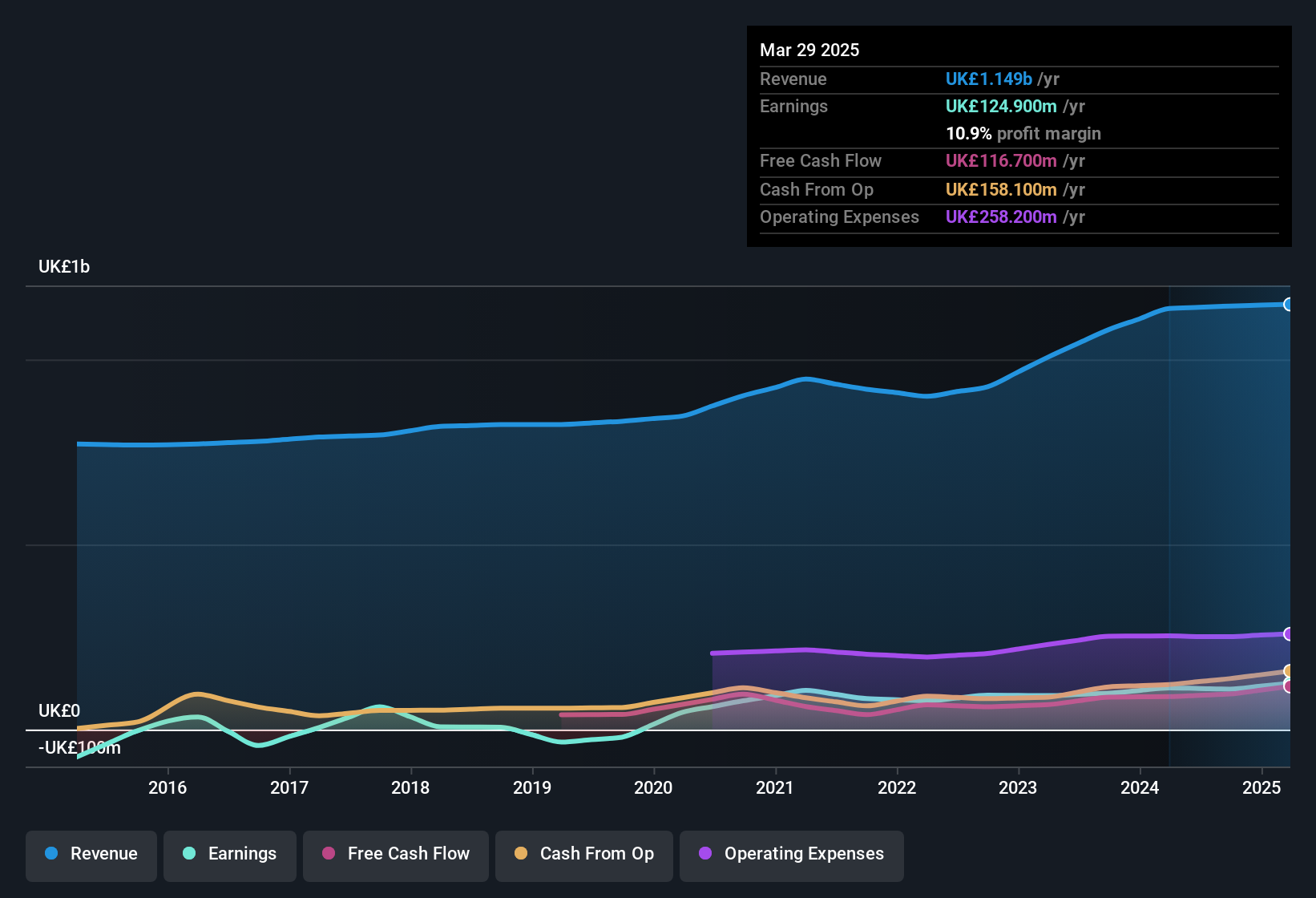Hide the Free Cash Flow series

click(x=395, y=854)
